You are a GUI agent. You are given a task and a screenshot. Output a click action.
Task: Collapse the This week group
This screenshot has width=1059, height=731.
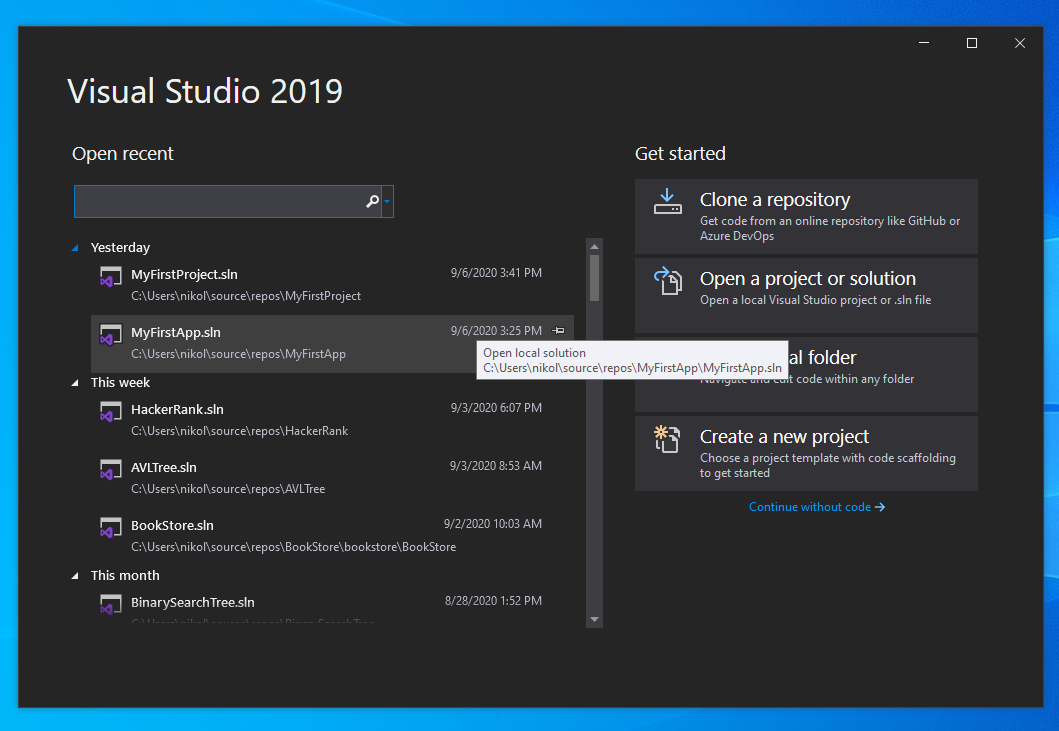pyautogui.click(x=74, y=382)
